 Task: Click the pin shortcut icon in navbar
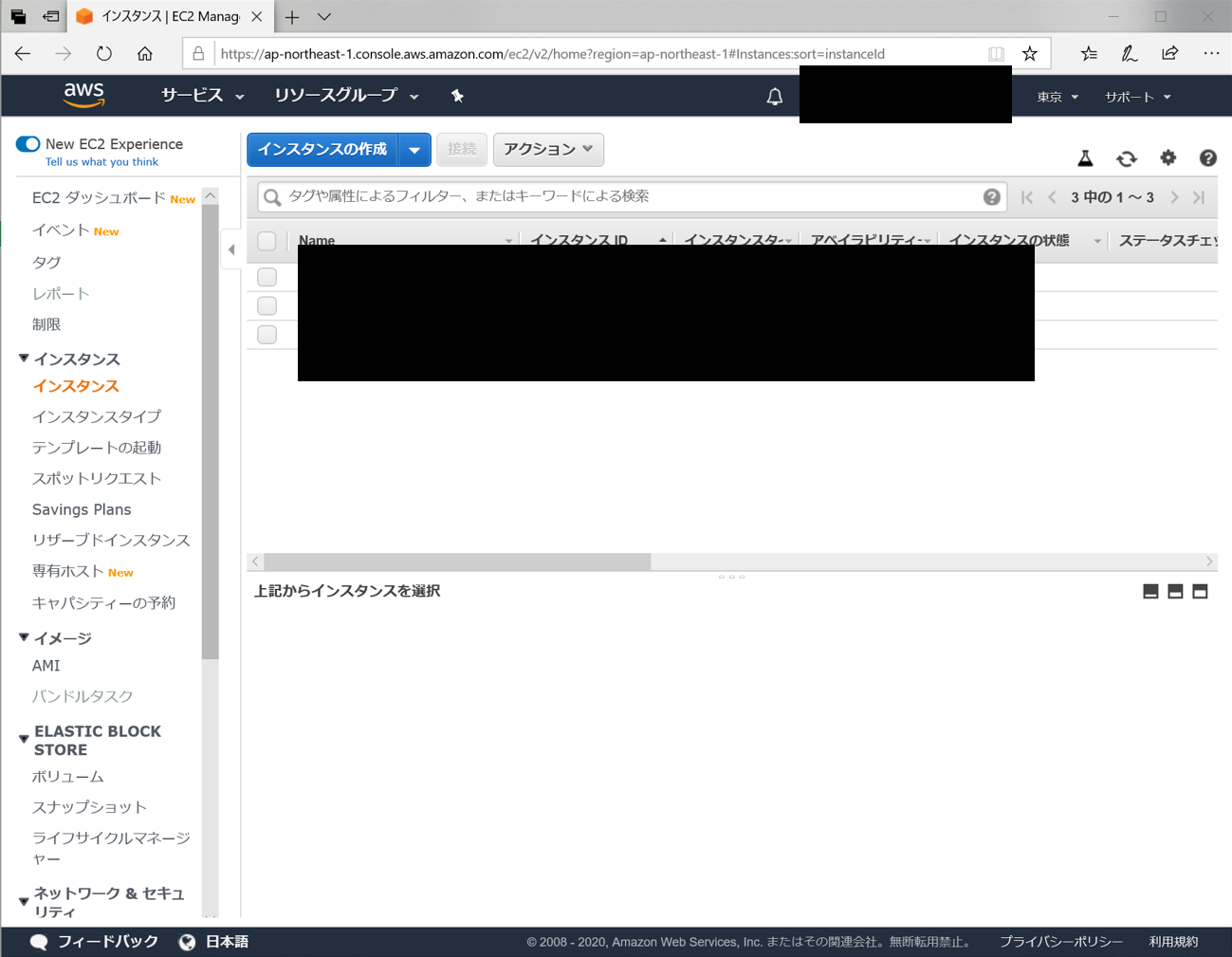(x=457, y=96)
